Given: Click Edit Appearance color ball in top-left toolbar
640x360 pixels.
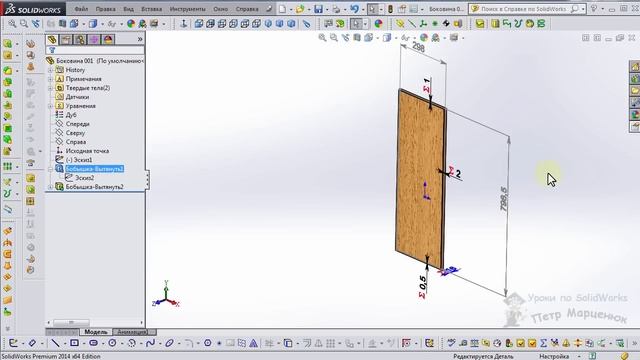Looking at the screenshot, I should pyautogui.click(x=131, y=24).
